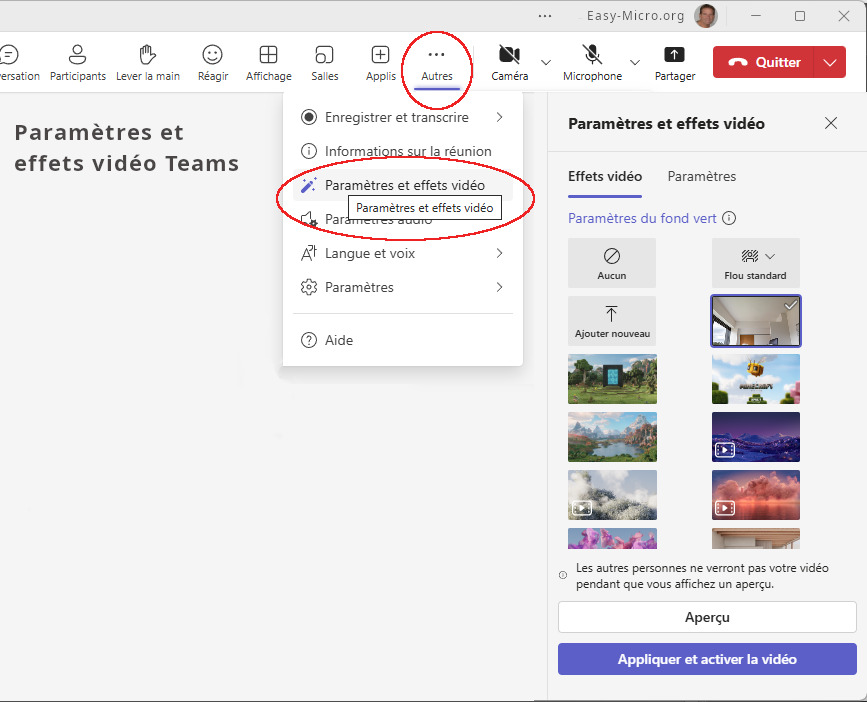
Task: Choose the white clouds animated background
Action: click(x=612, y=495)
